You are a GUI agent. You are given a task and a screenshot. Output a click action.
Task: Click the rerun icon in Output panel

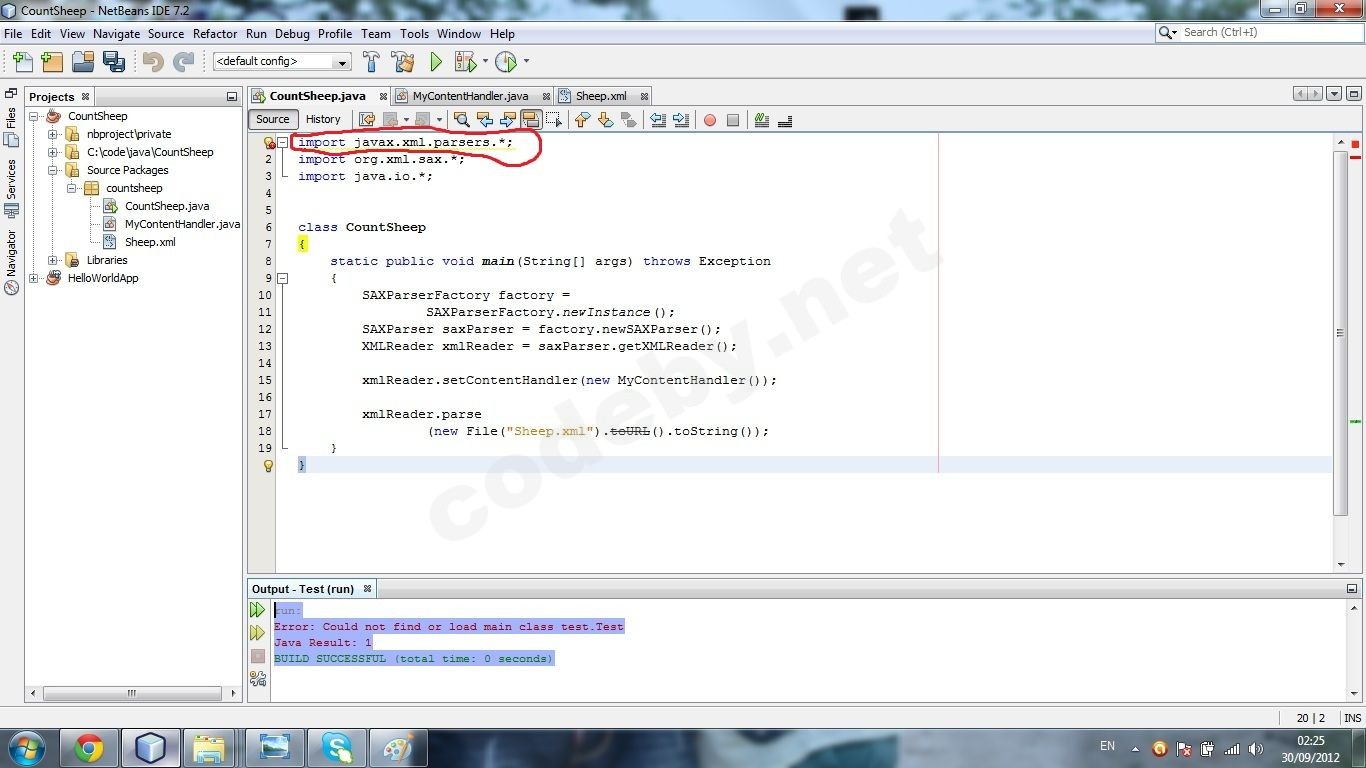click(x=257, y=610)
